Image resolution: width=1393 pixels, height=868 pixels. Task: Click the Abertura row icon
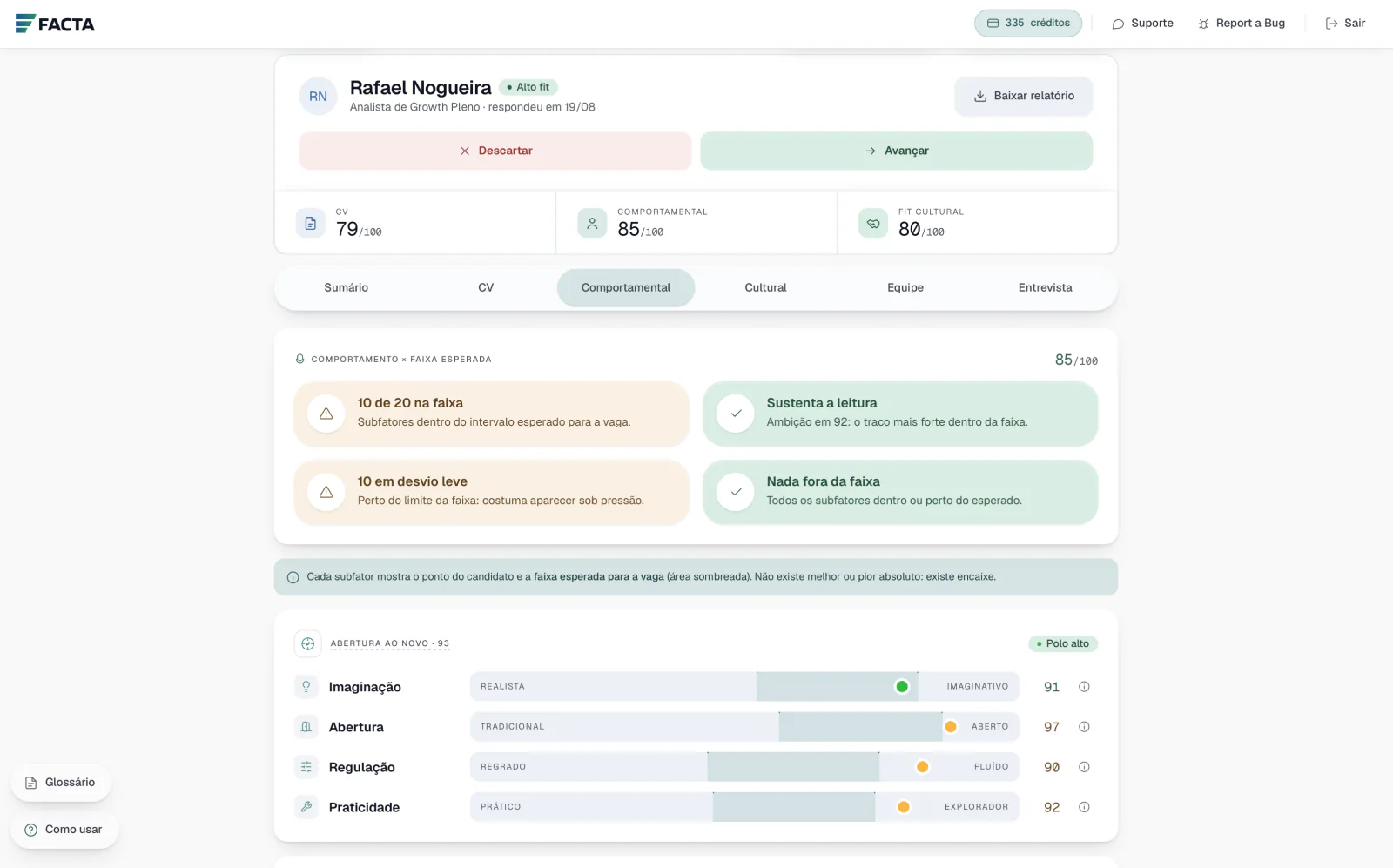click(306, 727)
